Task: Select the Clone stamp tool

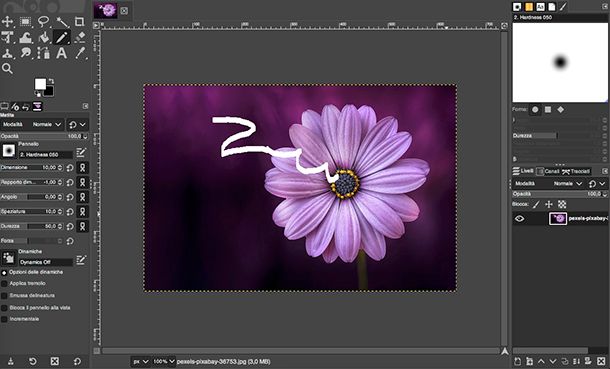Action: pos(7,53)
